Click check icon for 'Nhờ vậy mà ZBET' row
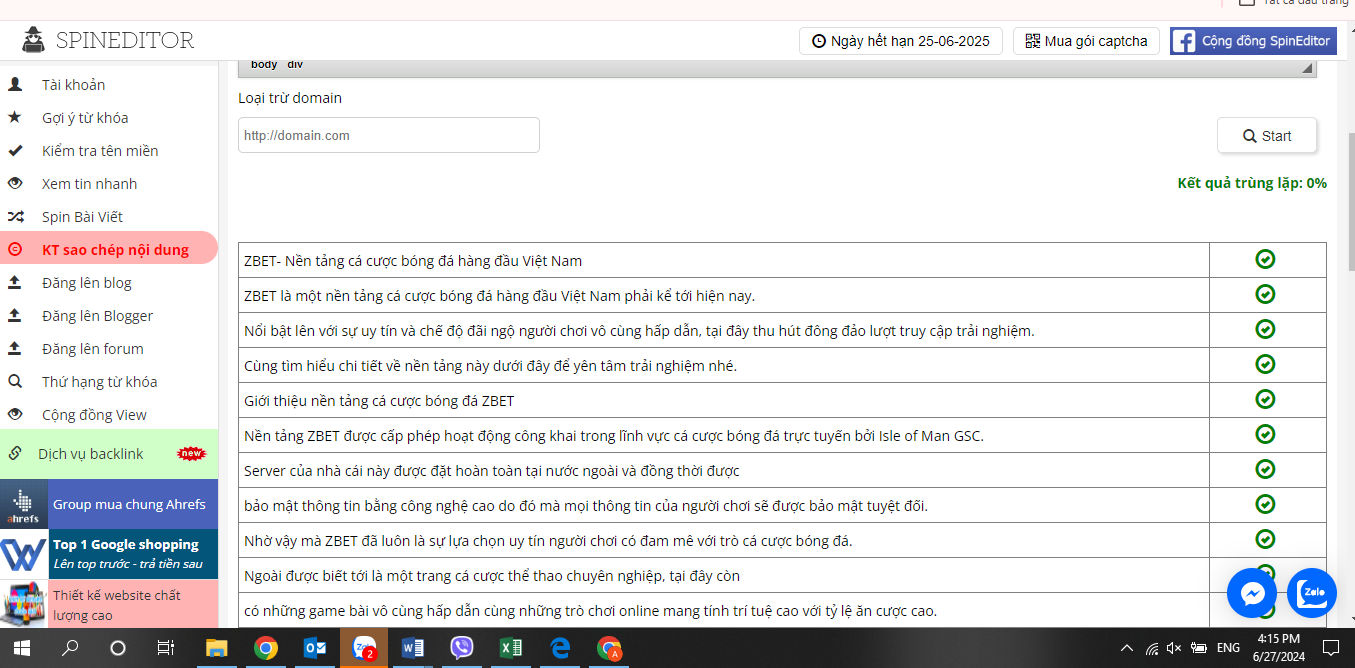 click(x=1265, y=539)
